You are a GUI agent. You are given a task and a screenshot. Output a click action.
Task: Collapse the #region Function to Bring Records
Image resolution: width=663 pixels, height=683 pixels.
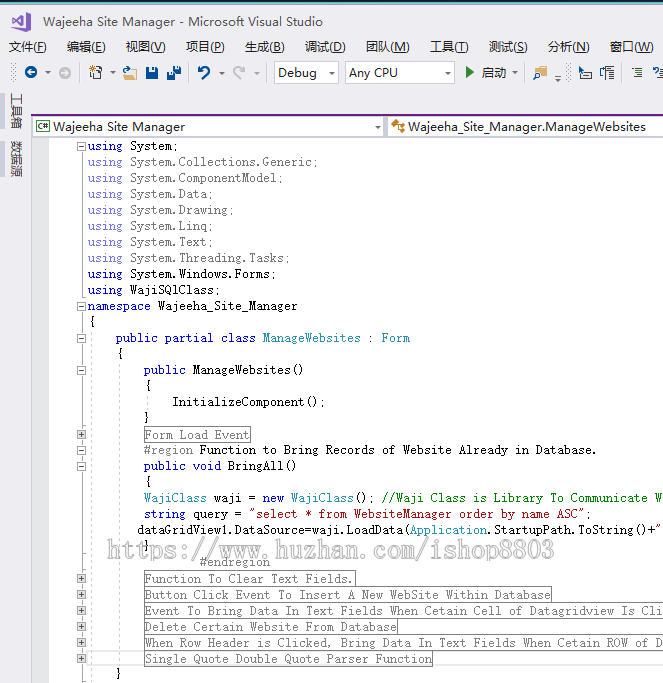pyautogui.click(x=81, y=450)
